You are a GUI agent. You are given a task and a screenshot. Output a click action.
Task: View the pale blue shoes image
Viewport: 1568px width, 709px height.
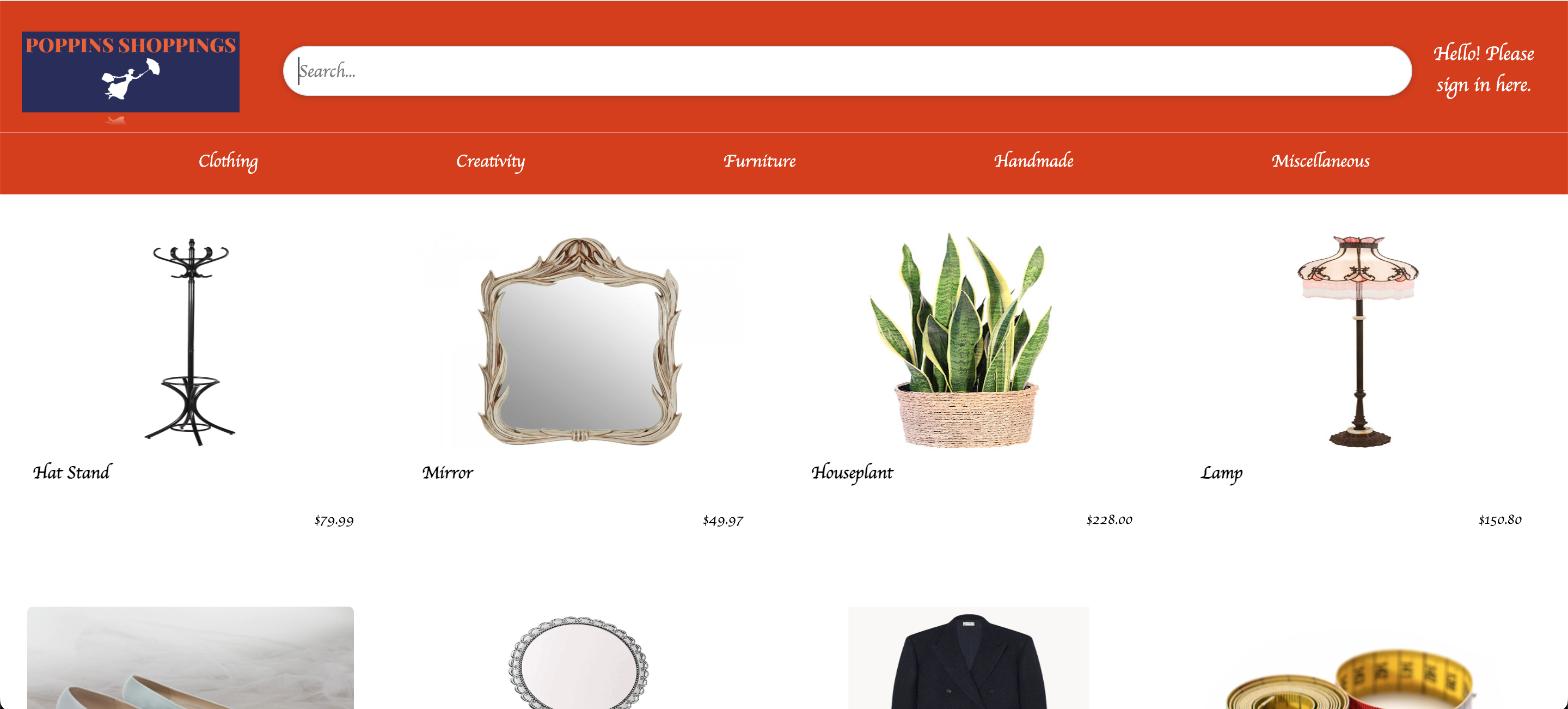coord(191,658)
